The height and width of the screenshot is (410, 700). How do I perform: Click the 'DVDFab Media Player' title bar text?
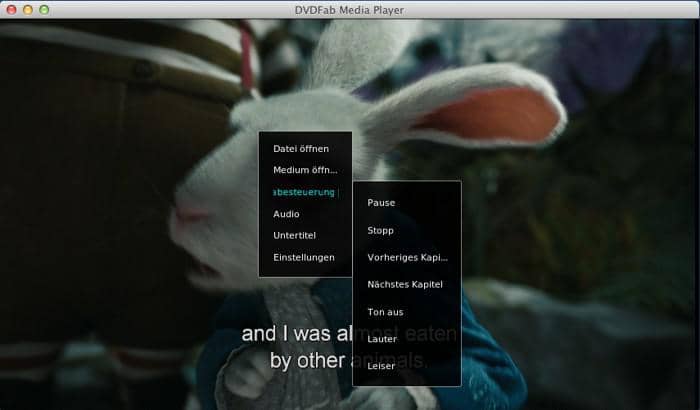[x=349, y=9]
